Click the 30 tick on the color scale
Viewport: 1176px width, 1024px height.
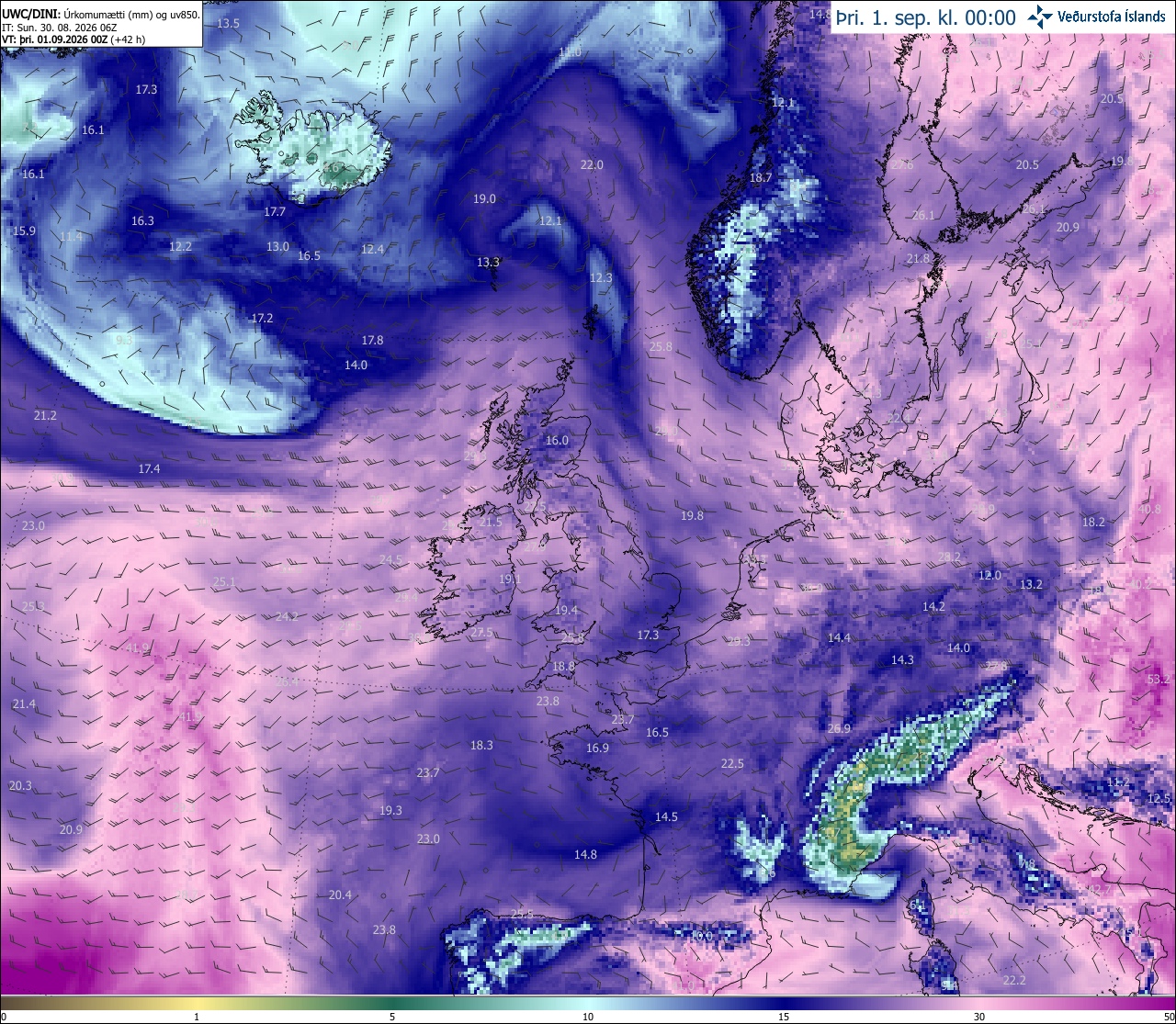[979, 1017]
